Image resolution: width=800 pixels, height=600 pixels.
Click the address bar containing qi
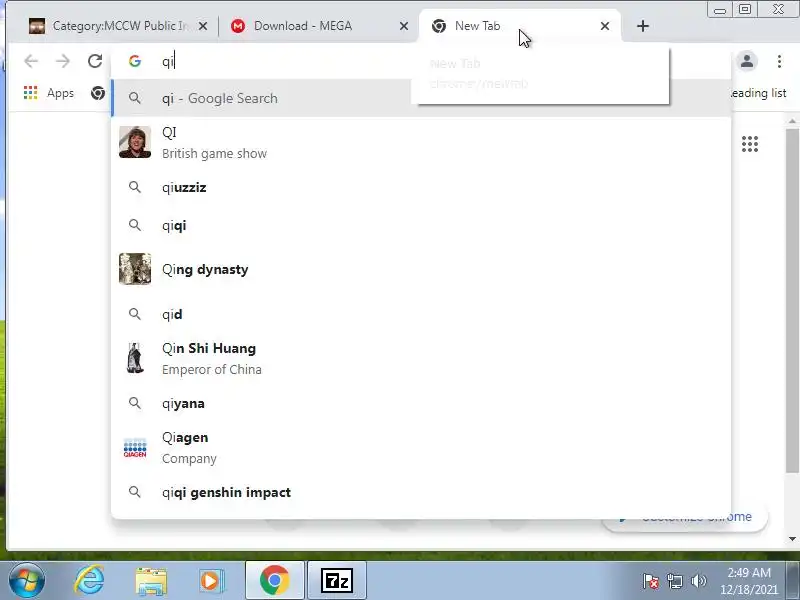point(421,61)
